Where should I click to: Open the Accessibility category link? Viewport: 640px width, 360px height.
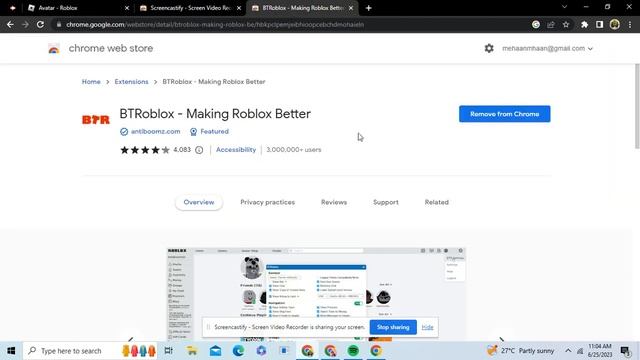236,150
